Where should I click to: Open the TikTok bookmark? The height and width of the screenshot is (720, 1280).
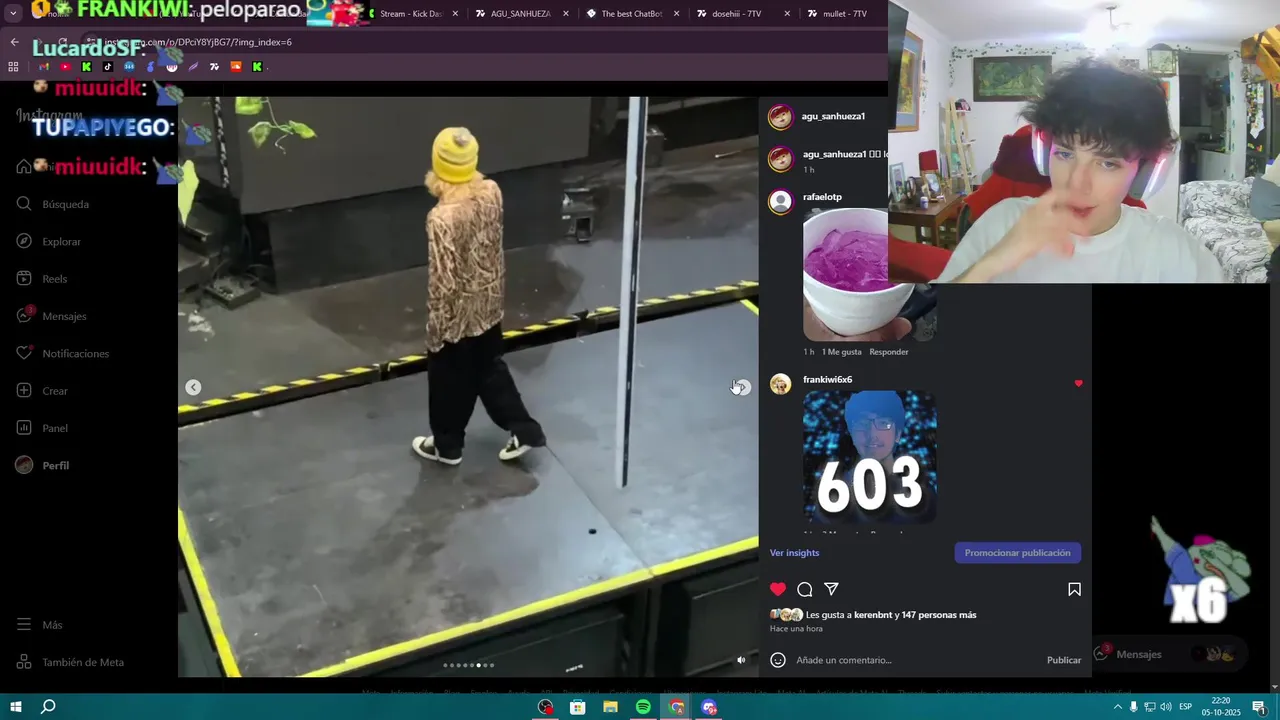108,67
